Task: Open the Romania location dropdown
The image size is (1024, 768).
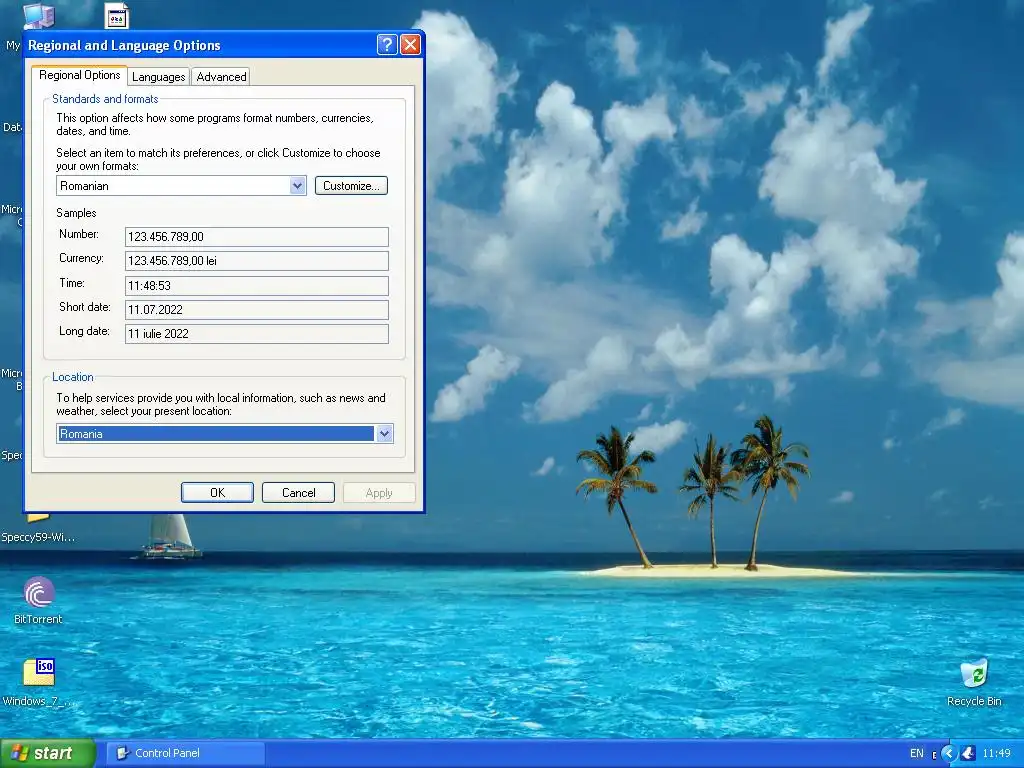Action: coord(385,434)
